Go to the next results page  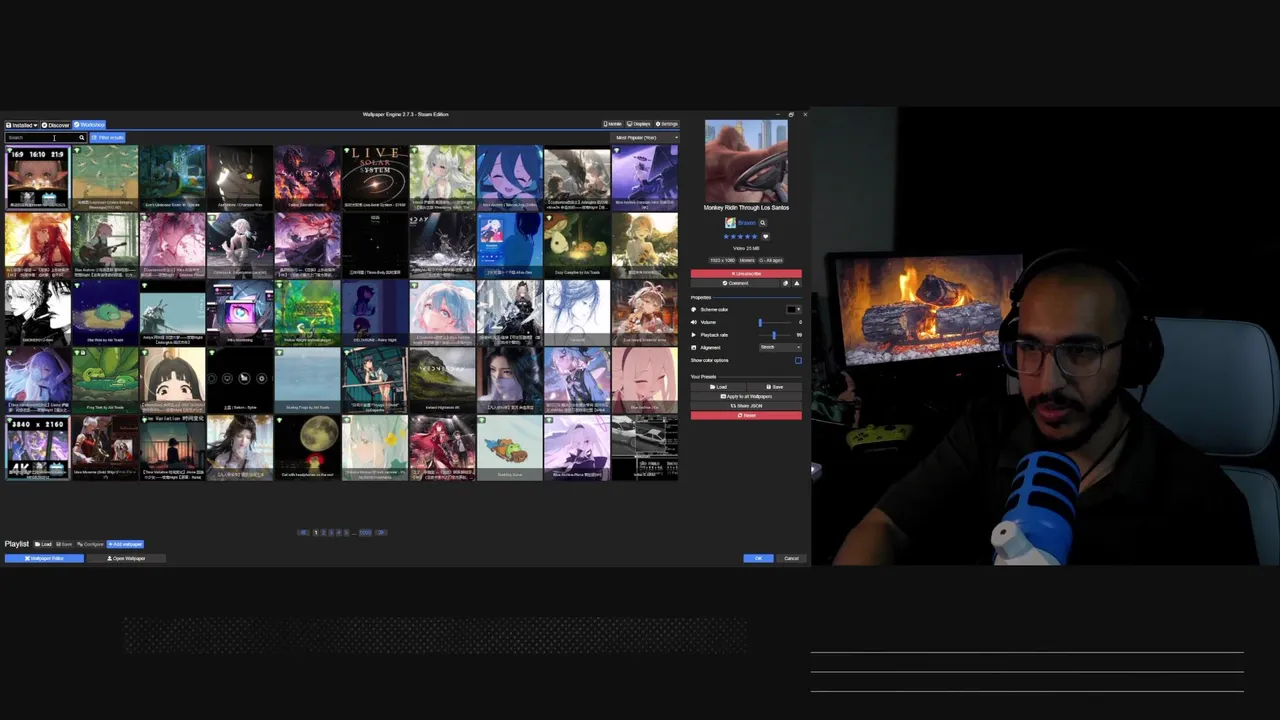pyautogui.click(x=380, y=532)
